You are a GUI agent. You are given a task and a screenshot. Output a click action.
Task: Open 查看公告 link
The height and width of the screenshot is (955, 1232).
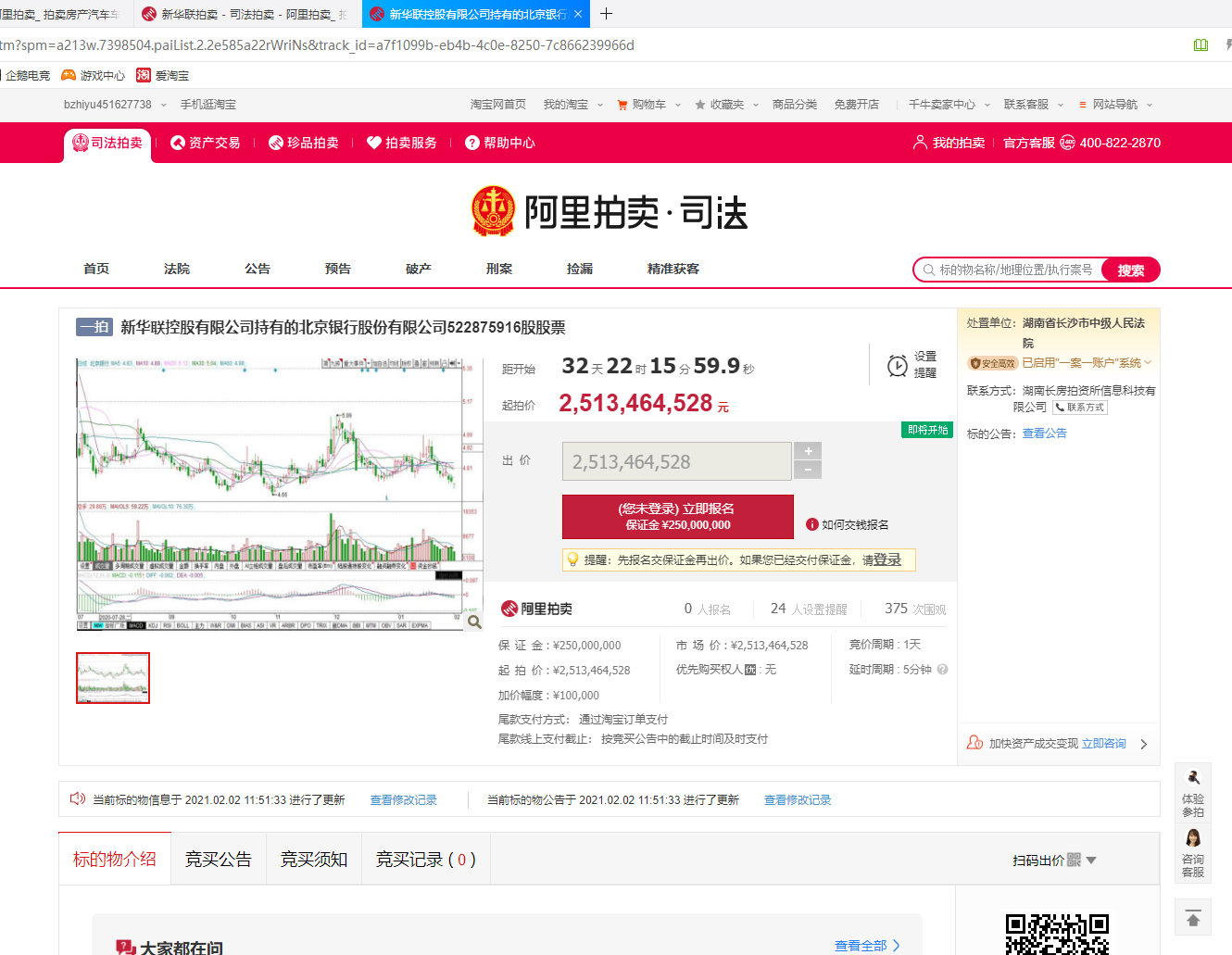(1044, 434)
